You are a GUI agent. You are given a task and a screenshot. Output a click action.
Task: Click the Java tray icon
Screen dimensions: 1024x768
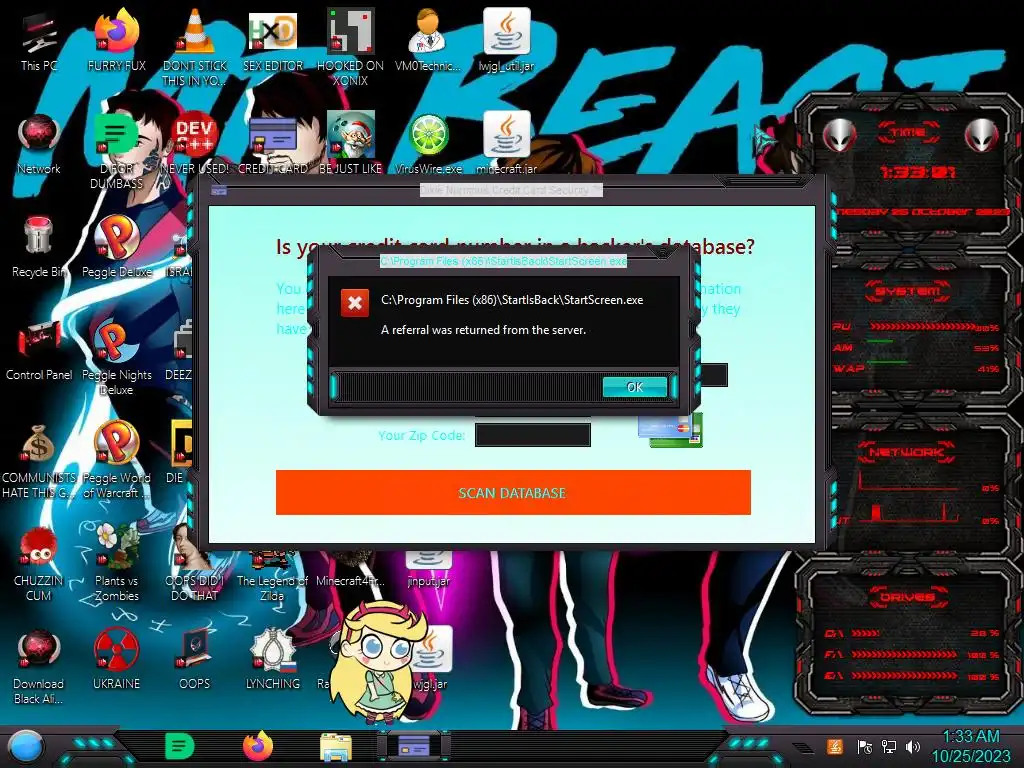pyautogui.click(x=835, y=746)
